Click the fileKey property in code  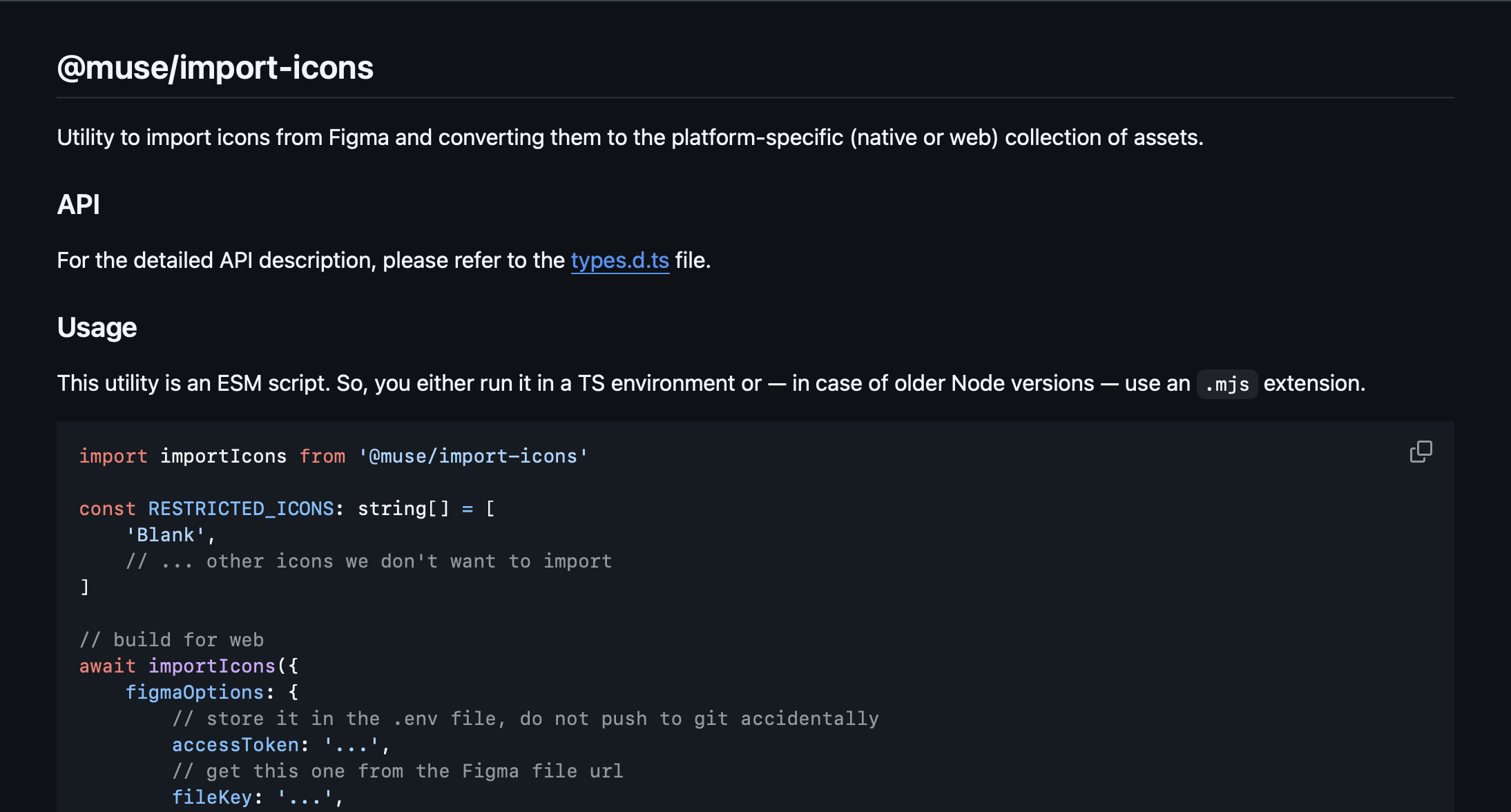(x=212, y=797)
